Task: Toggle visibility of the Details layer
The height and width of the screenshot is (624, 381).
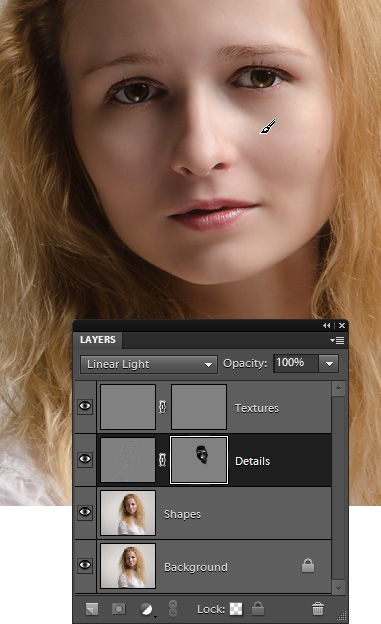Action: pos(85,459)
